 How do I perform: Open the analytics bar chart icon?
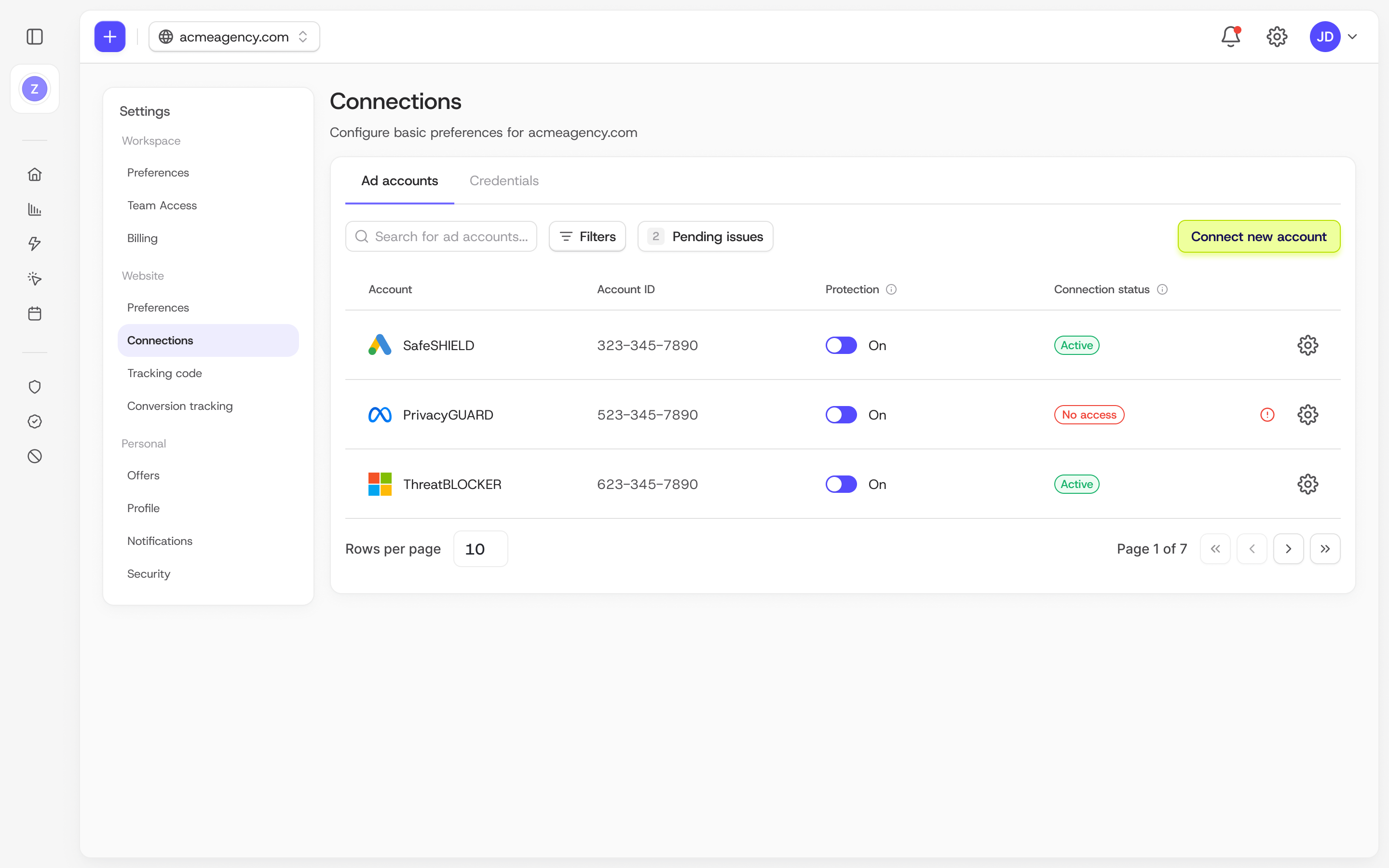coord(34,210)
